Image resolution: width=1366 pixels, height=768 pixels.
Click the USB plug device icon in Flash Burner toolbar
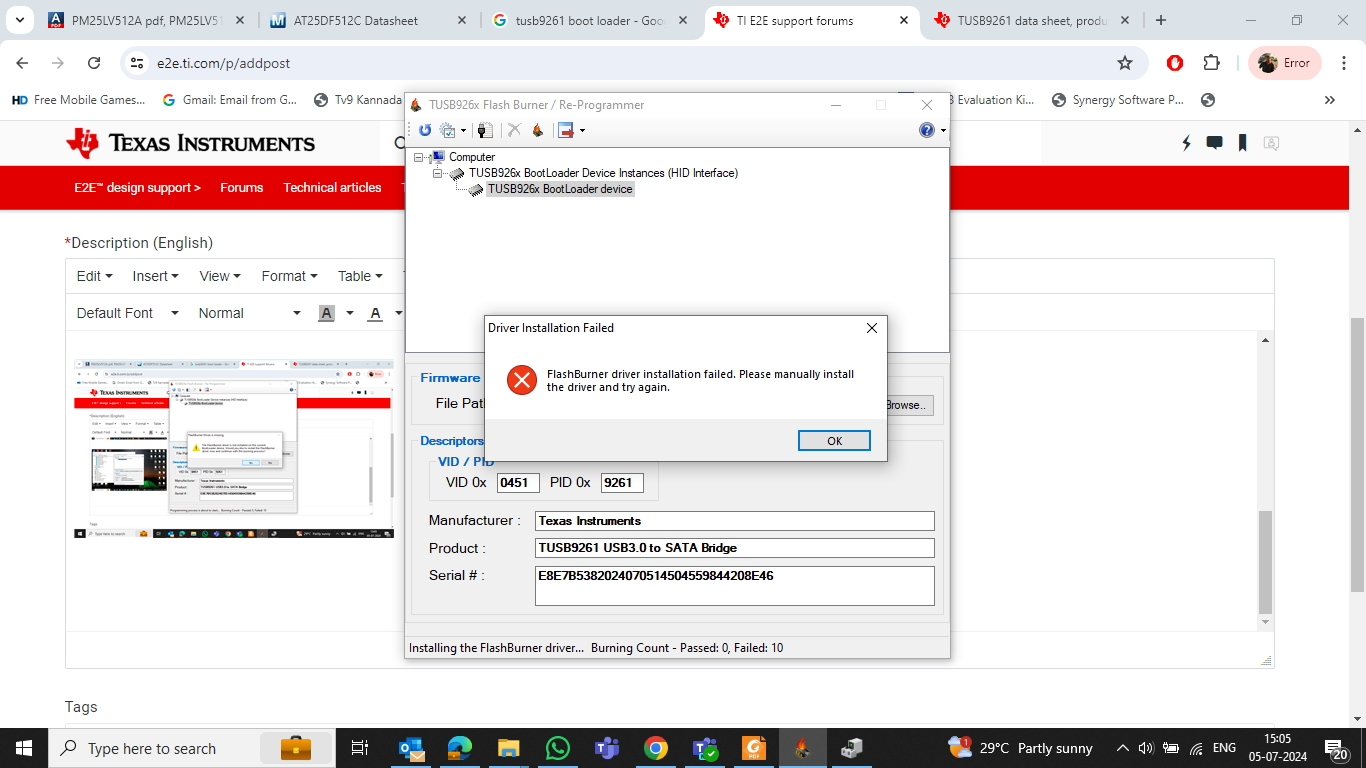tap(485, 130)
